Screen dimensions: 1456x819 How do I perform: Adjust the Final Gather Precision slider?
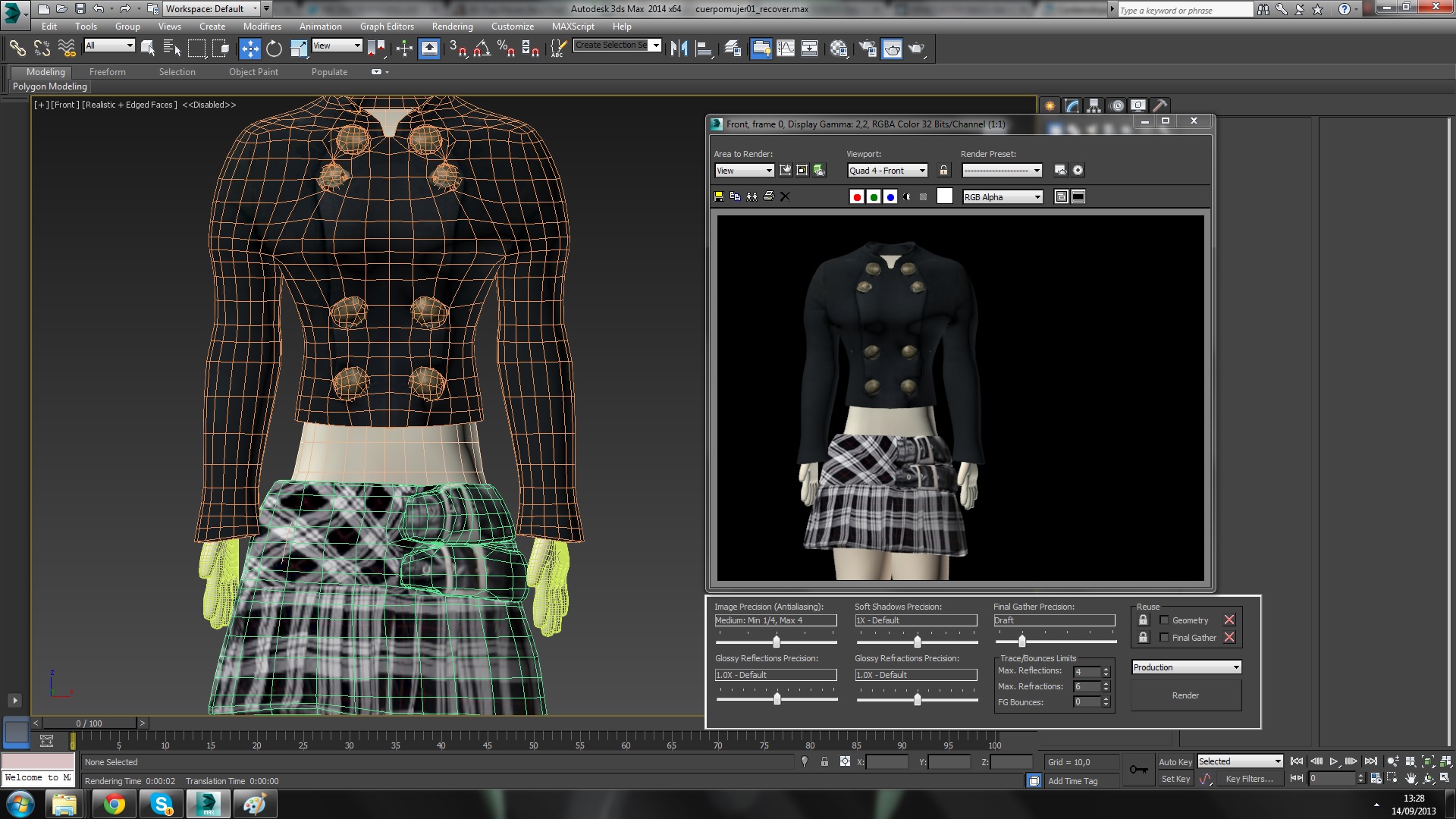pyautogui.click(x=1021, y=642)
